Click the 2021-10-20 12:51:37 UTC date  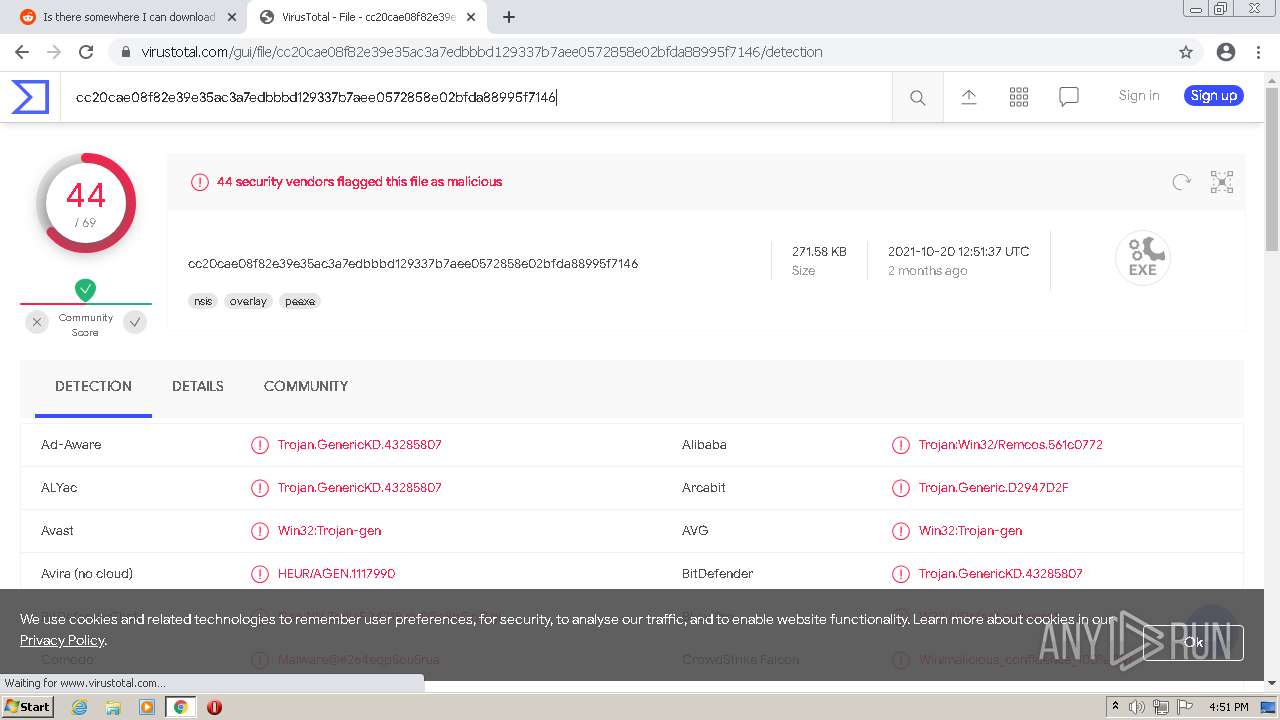tap(958, 252)
